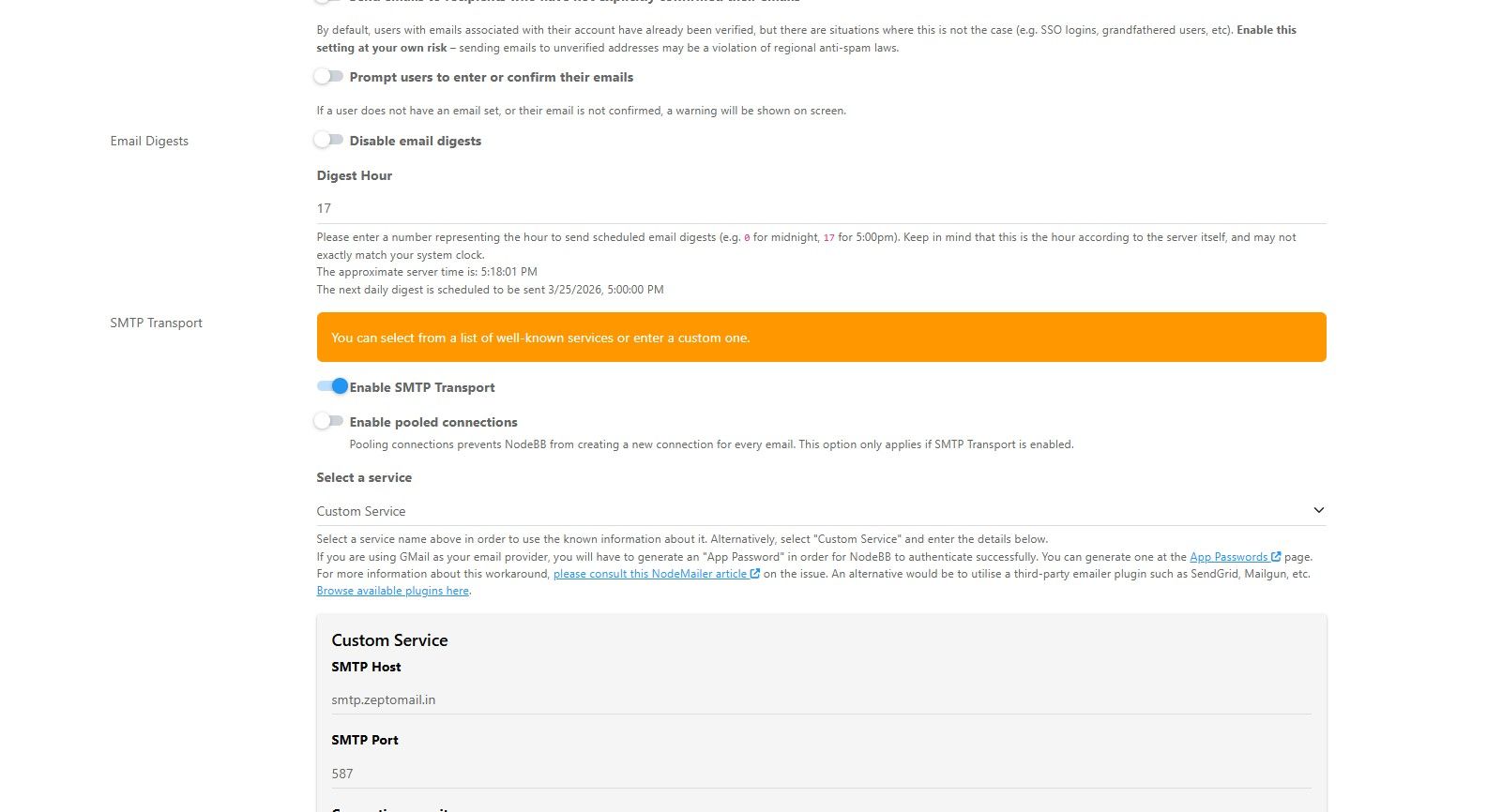Screen dimensions: 1502x812
Task: Click the SMTP Transport section label
Action: 156,323
